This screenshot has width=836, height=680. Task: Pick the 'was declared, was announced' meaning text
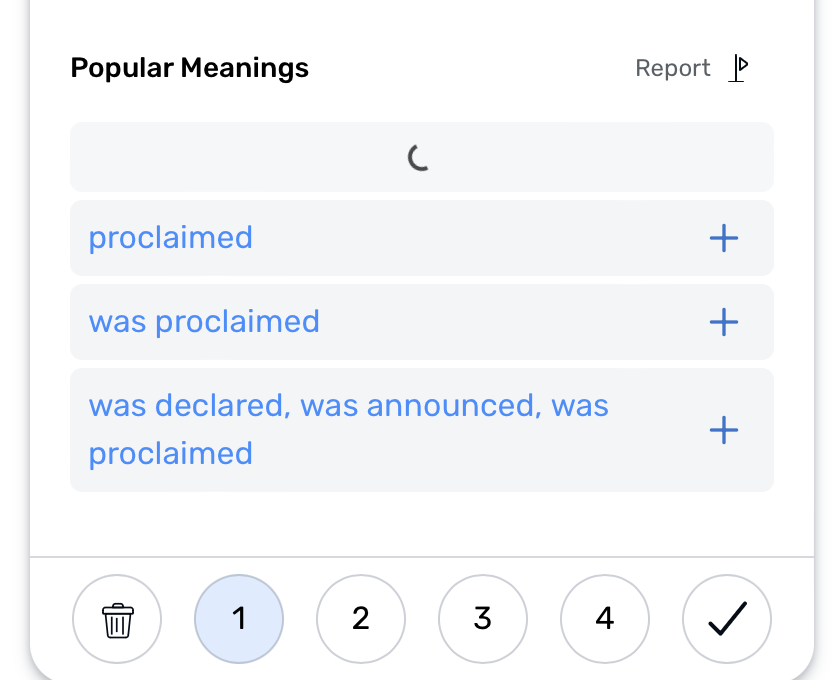(x=349, y=430)
